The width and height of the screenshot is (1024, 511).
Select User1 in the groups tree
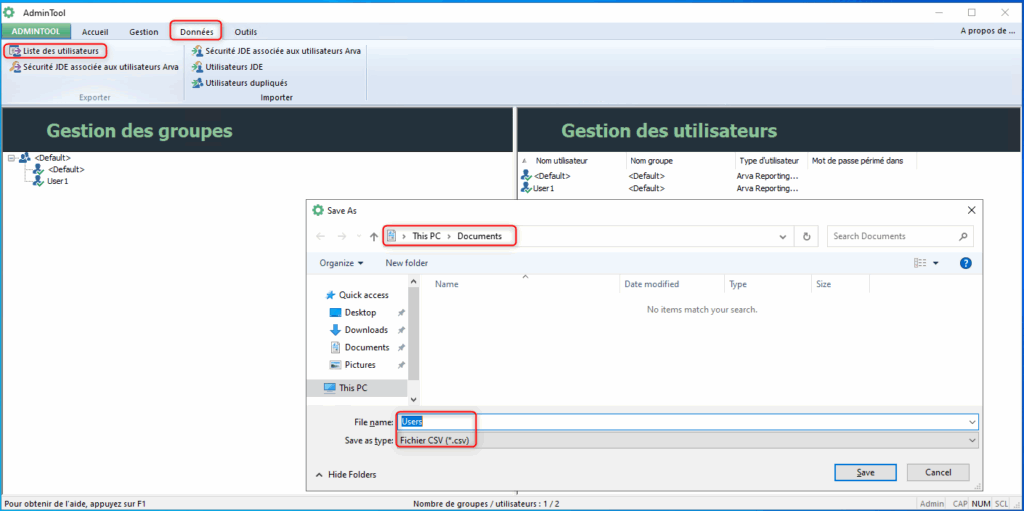pos(57,181)
